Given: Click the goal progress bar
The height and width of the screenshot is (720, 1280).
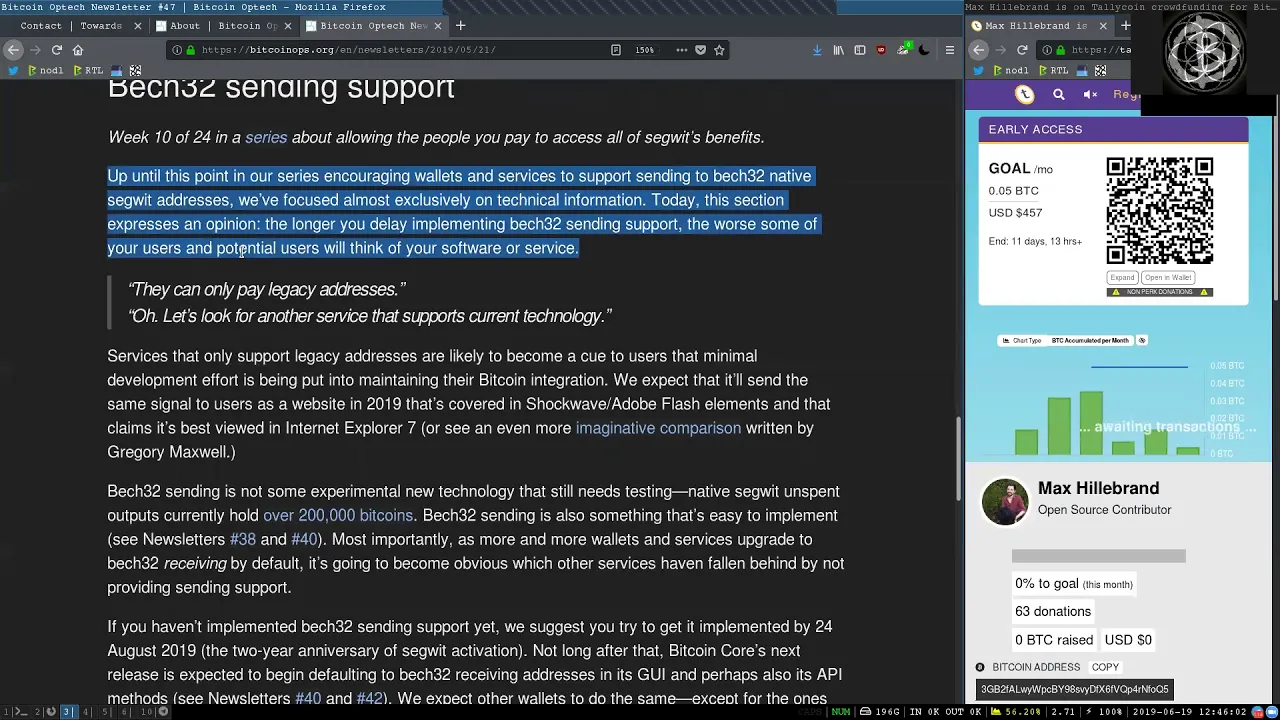Looking at the screenshot, I should pos(1098,556).
